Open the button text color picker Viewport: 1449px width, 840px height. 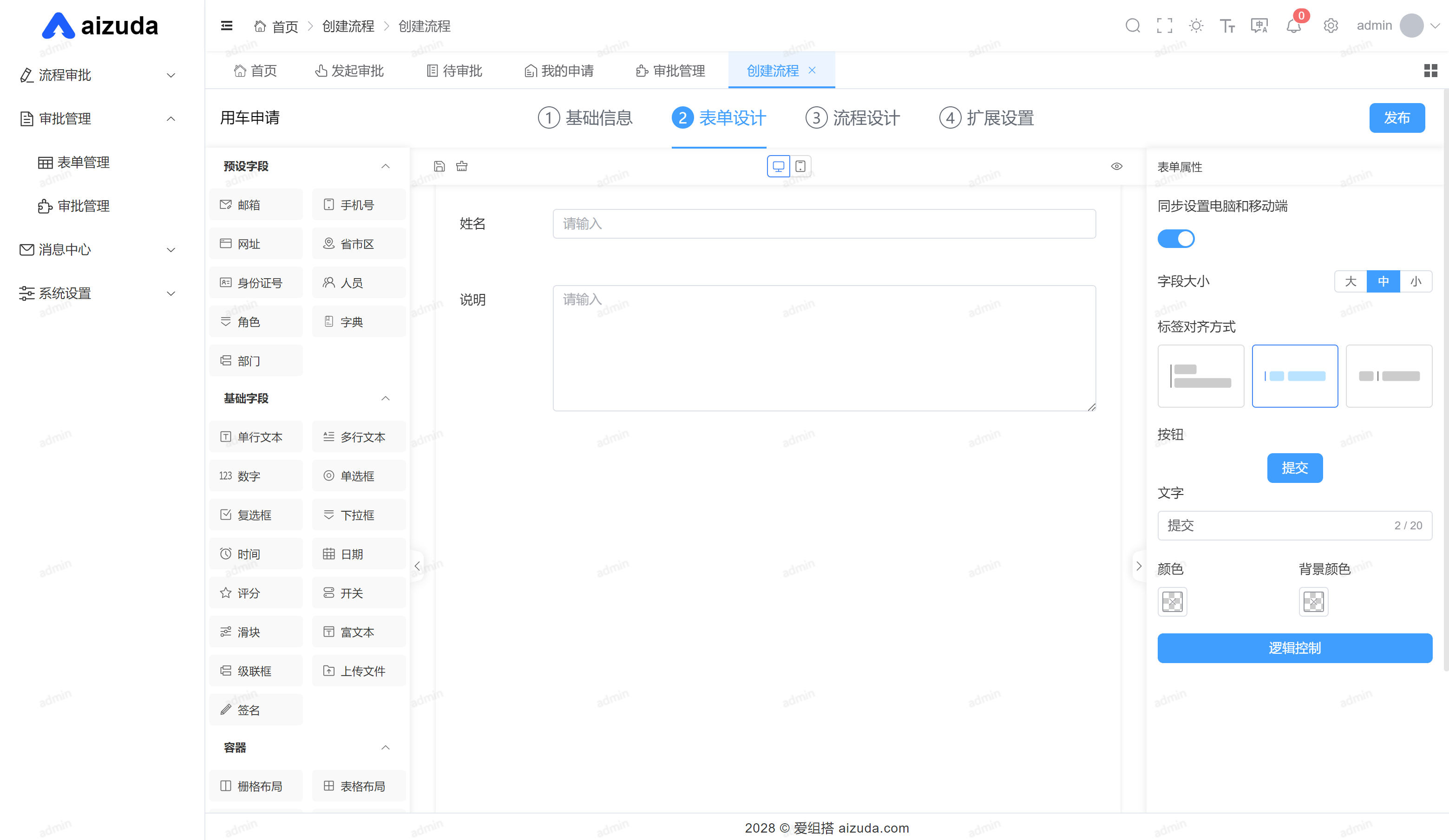coord(1173,602)
